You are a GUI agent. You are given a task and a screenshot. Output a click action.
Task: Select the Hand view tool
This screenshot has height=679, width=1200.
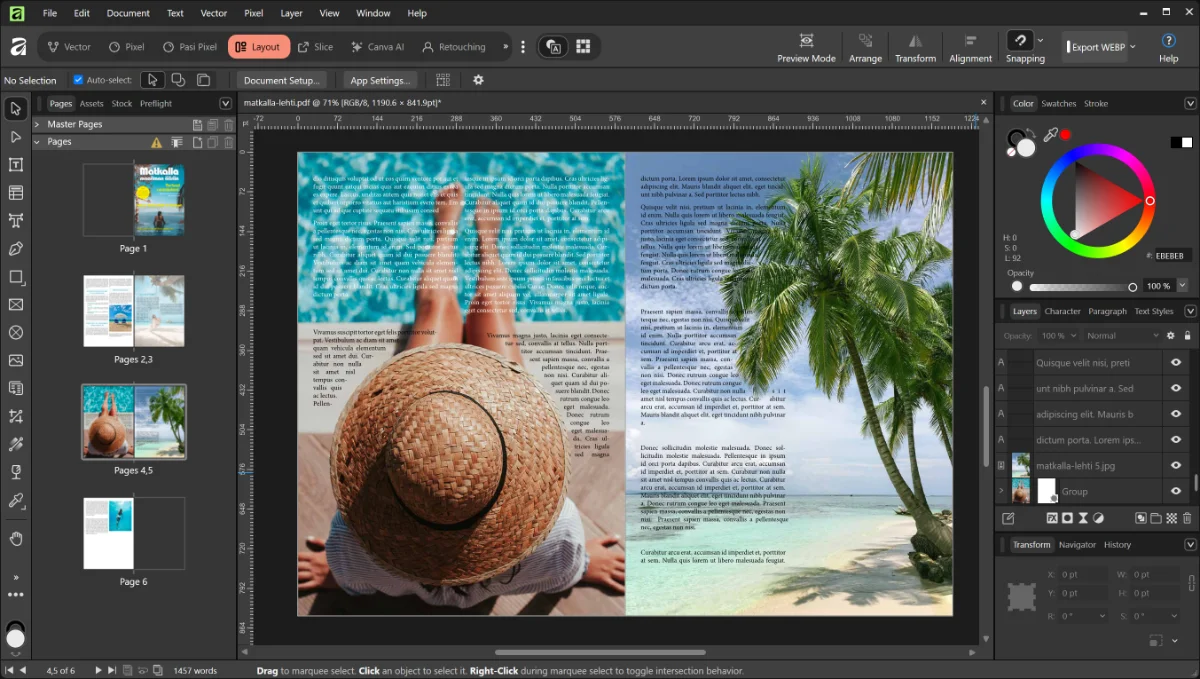click(x=15, y=539)
